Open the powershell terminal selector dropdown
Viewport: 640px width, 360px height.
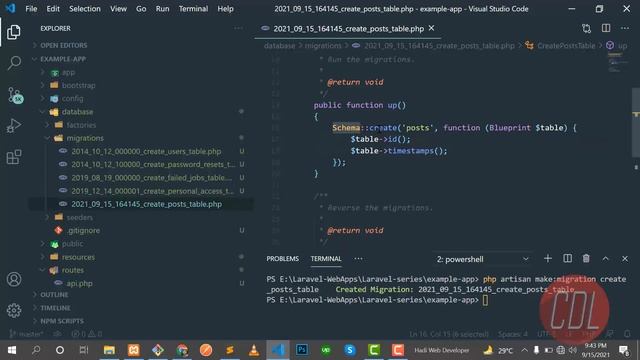point(482,259)
